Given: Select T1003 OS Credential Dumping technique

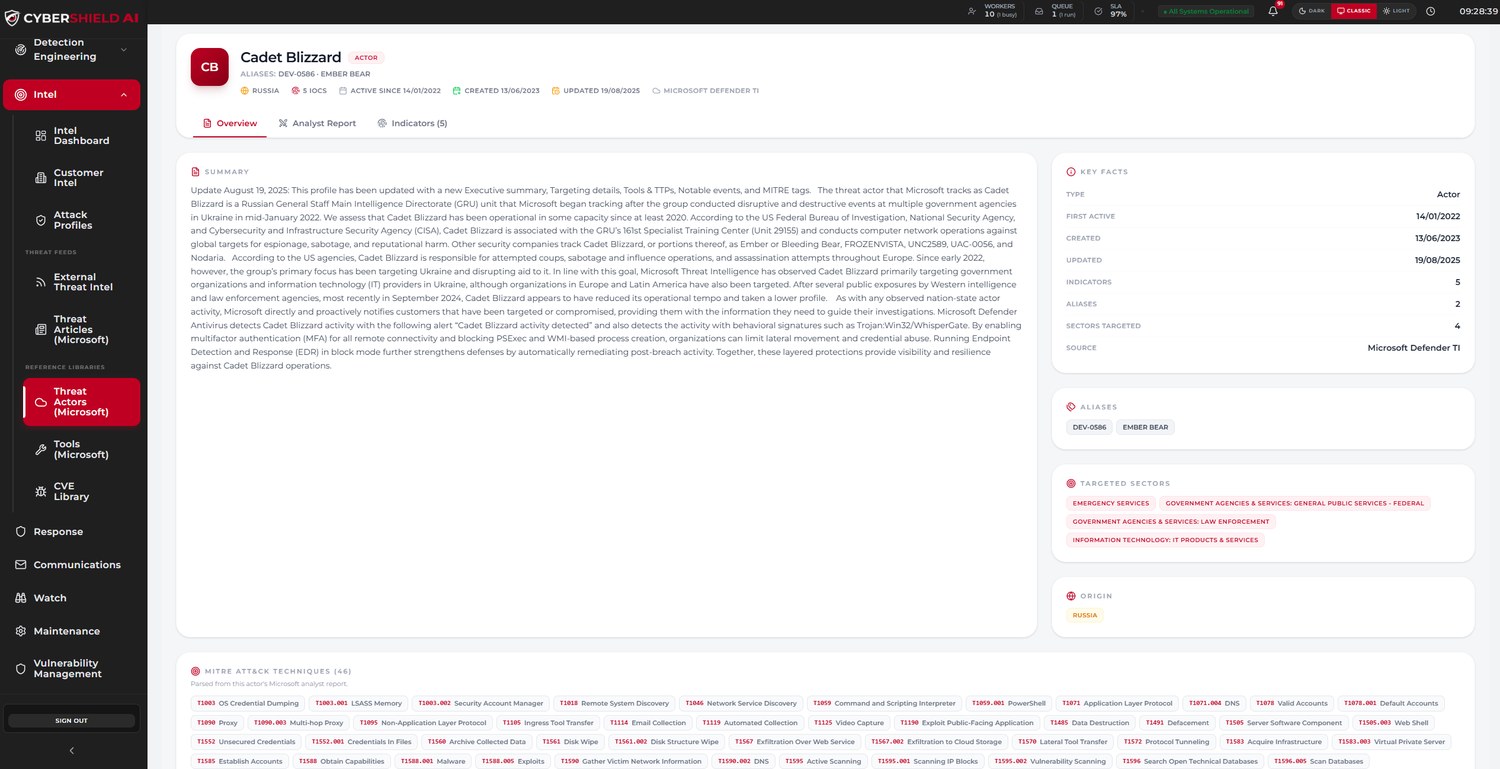Looking at the screenshot, I should (x=247, y=703).
